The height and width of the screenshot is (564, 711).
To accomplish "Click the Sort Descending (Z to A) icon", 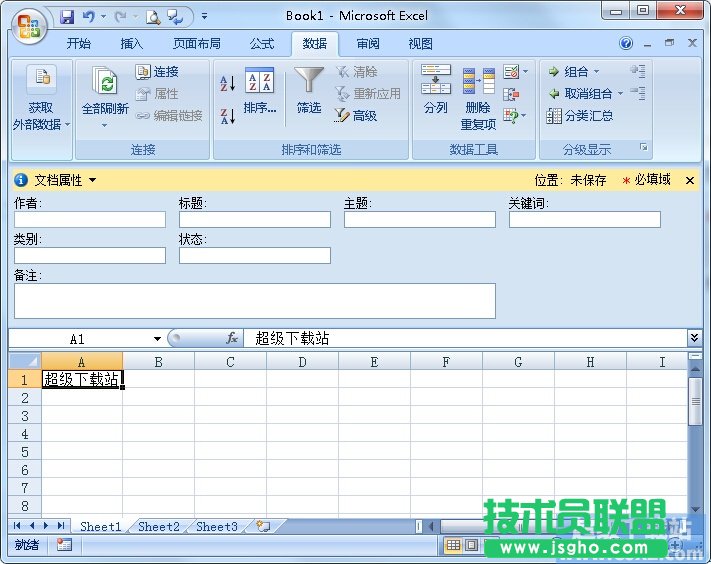I will pyautogui.click(x=227, y=116).
